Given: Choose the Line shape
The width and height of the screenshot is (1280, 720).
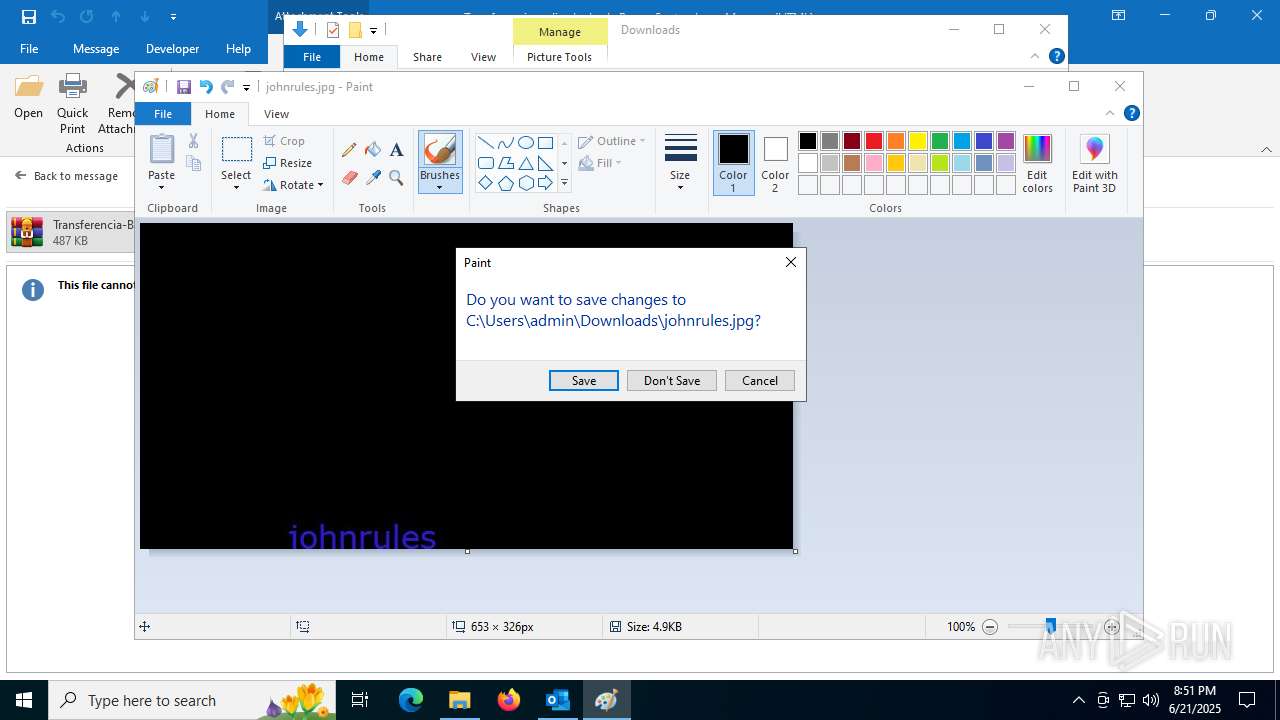Looking at the screenshot, I should [485, 142].
